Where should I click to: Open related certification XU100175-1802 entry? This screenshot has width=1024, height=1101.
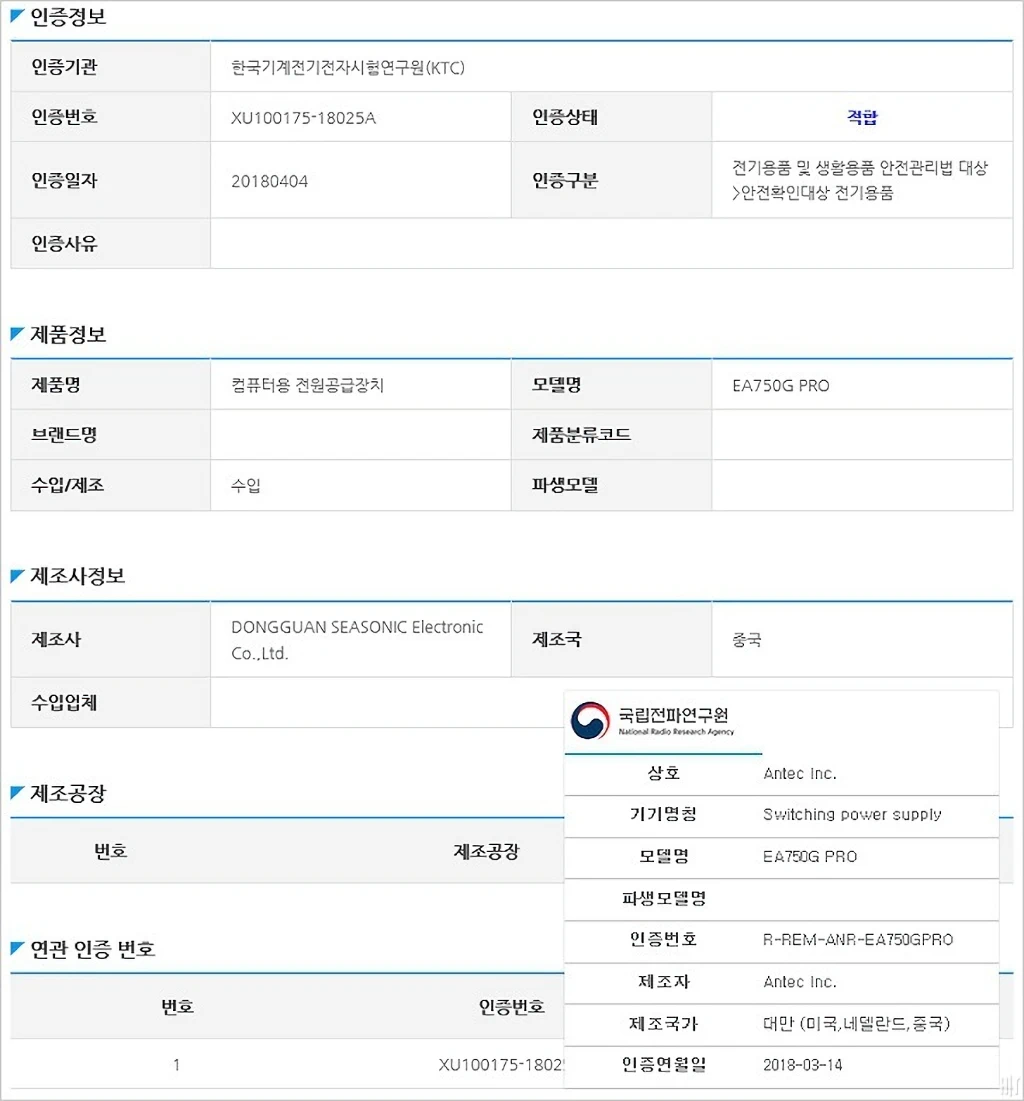[x=501, y=1065]
